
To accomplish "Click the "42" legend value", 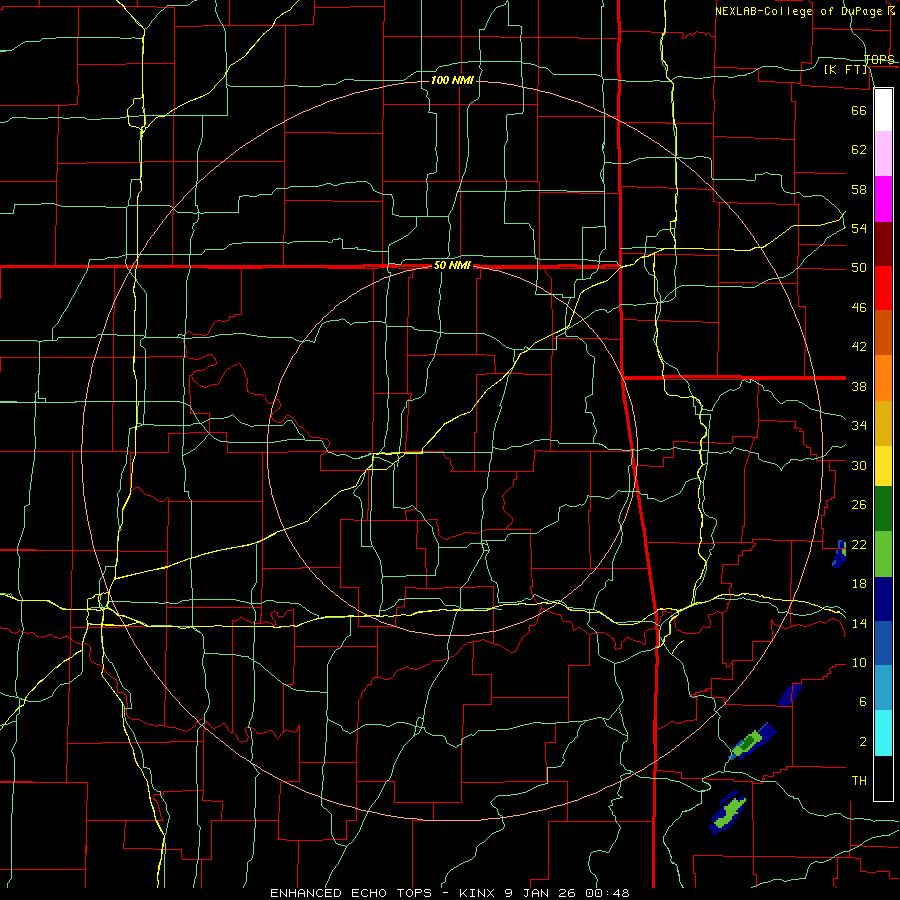I will [859, 347].
